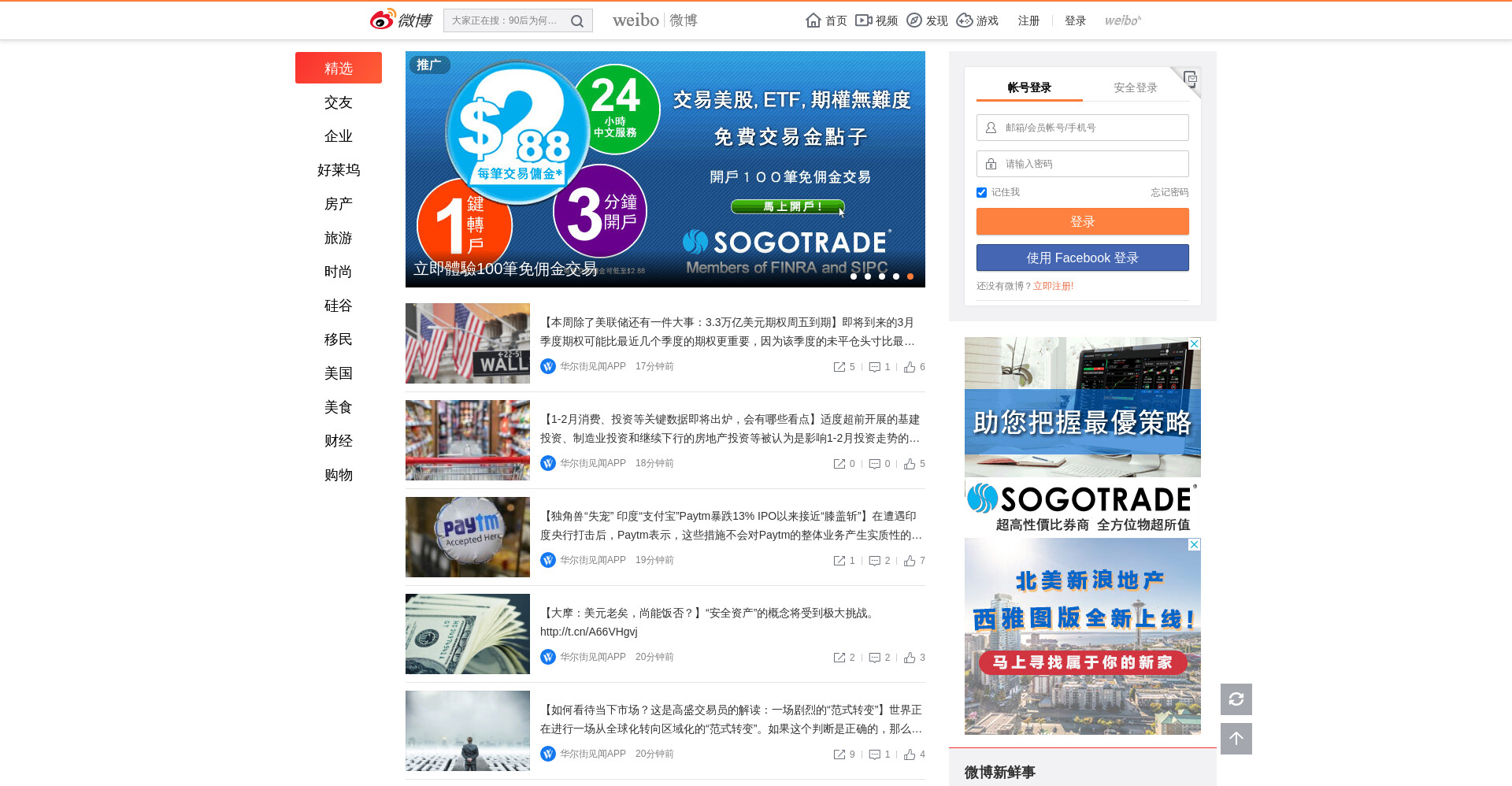This screenshot has width=1512, height=786.
Task: Focus 邮箱/会员帐号/手机号 input field
Action: point(1083,128)
